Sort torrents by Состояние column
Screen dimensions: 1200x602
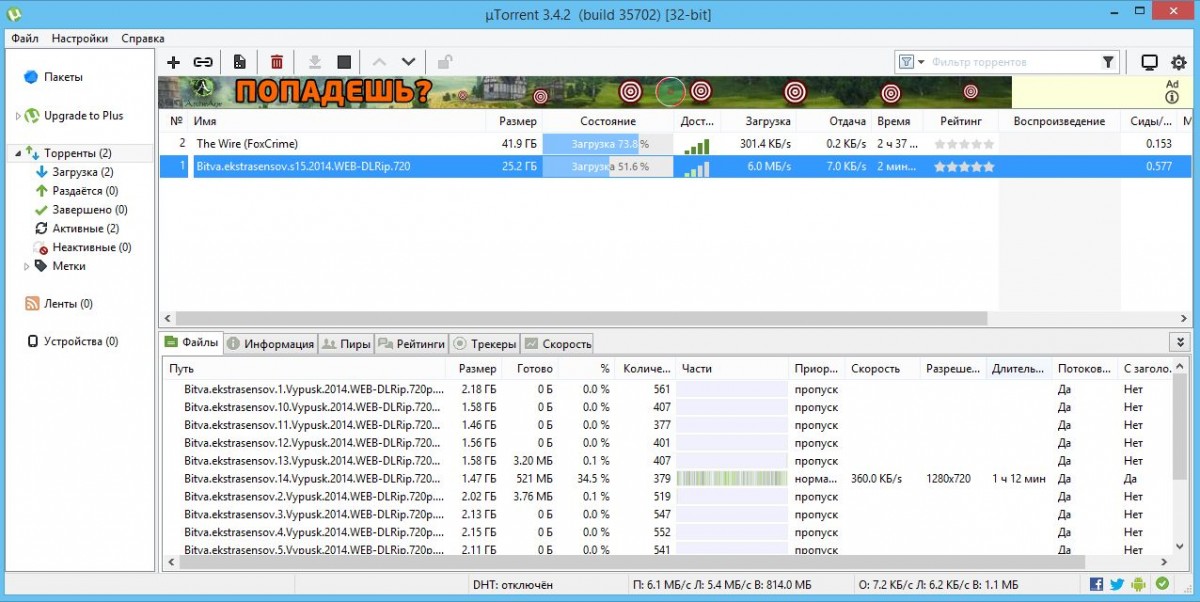(609, 121)
